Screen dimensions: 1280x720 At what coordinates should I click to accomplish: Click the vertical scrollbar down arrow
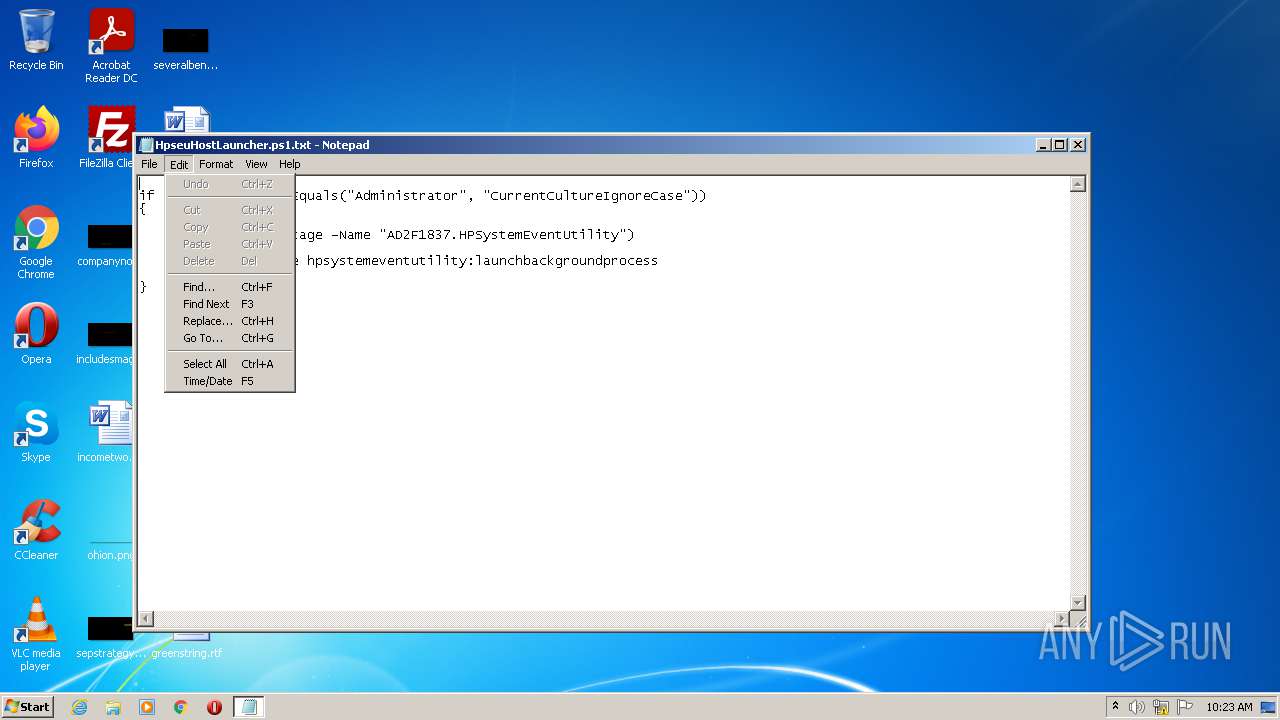(1077, 602)
